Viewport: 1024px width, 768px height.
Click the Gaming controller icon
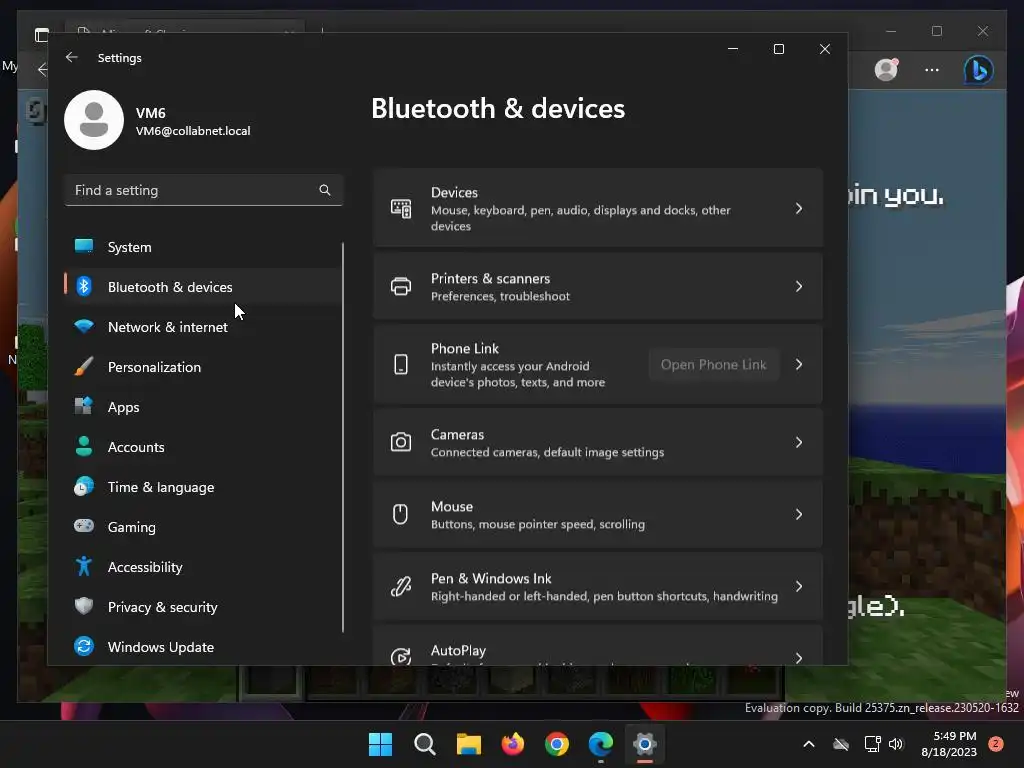(x=84, y=526)
